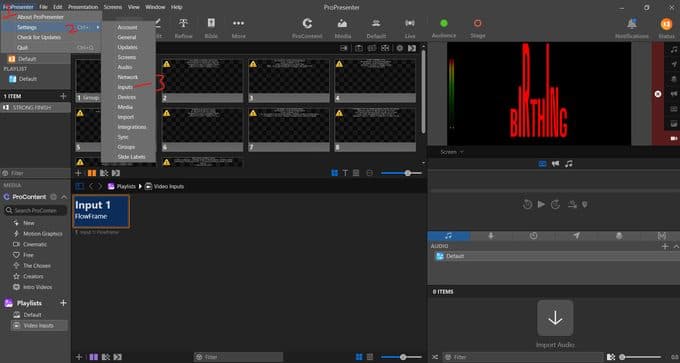This screenshot has width=680, height=363.
Task: Open the Status icon in toolbar
Action: click(x=666, y=24)
